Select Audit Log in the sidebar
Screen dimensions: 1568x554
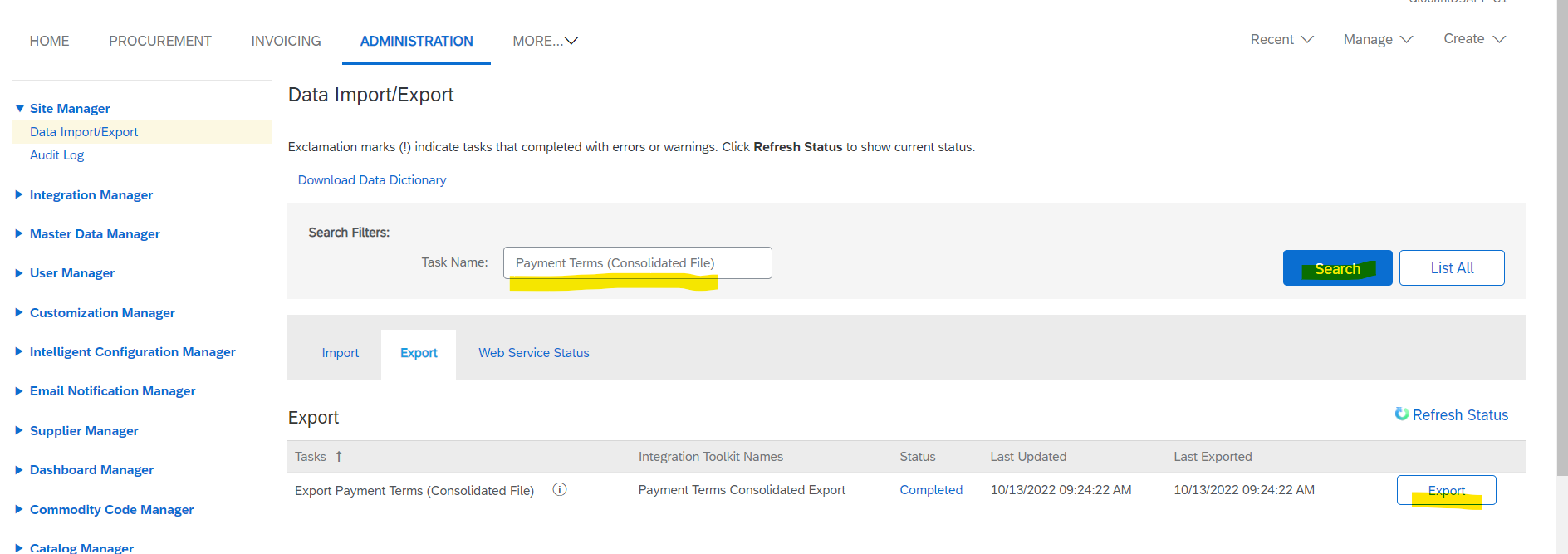pos(56,155)
